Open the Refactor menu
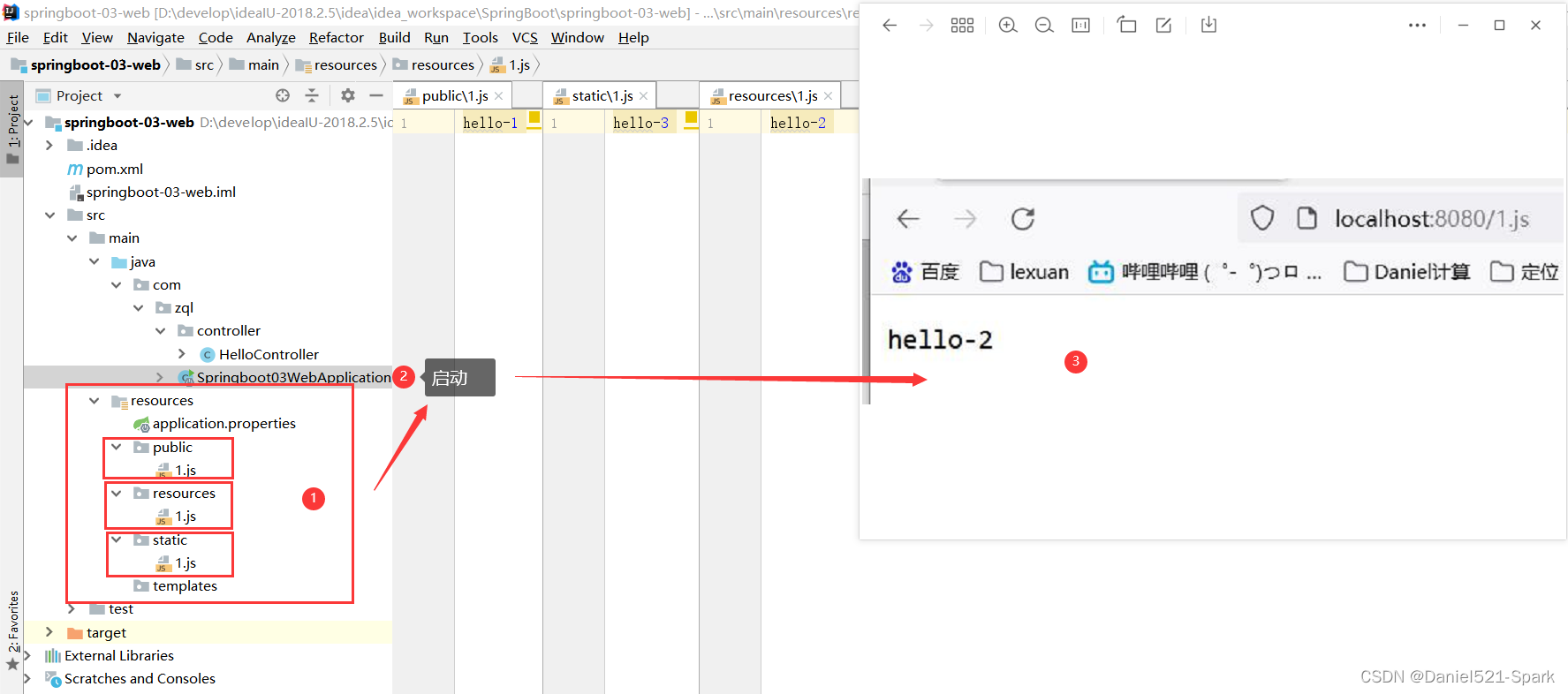 (336, 37)
